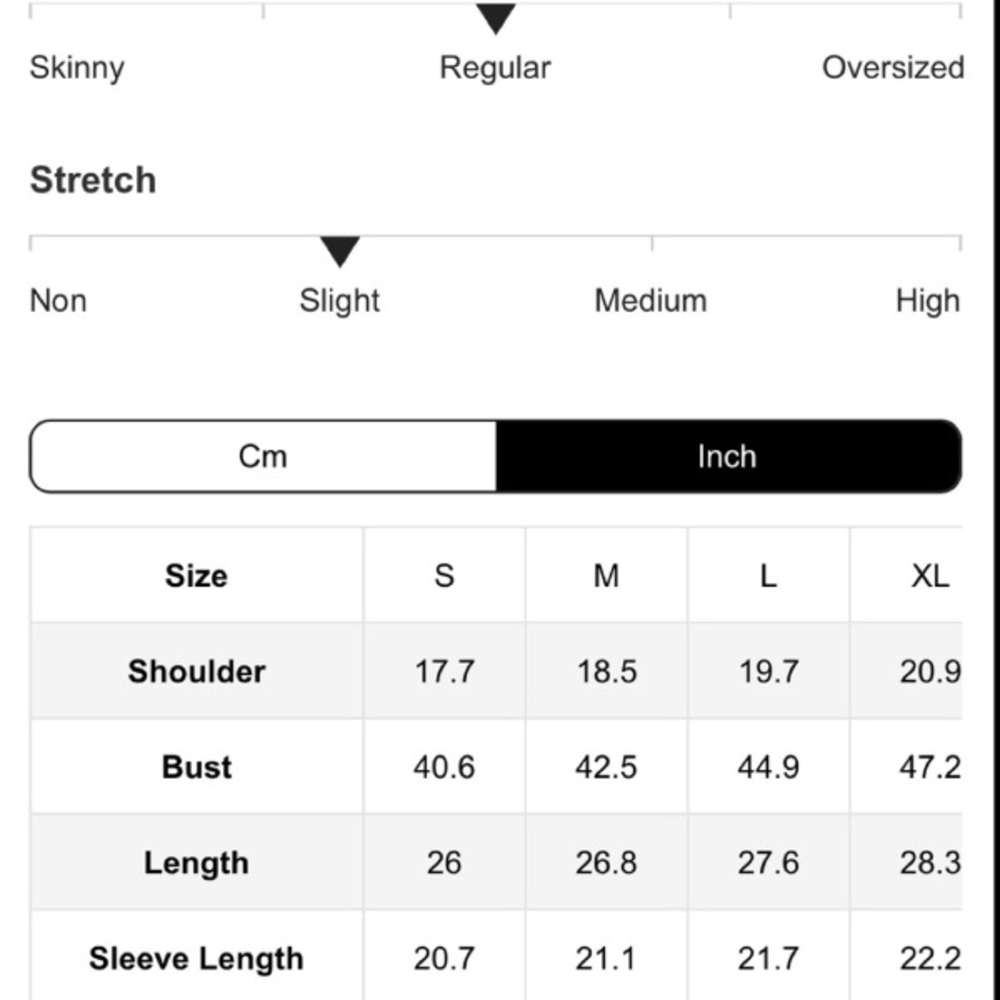Viewport: 1000px width, 1000px height.
Task: Select the Skinny fit label
Action: click(x=77, y=68)
